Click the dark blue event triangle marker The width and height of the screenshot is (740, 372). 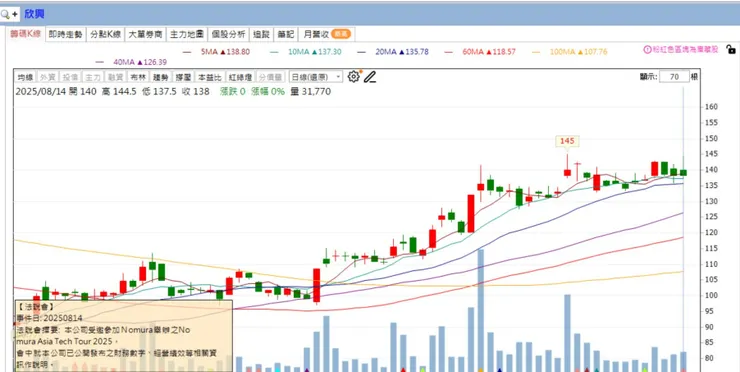499,370
